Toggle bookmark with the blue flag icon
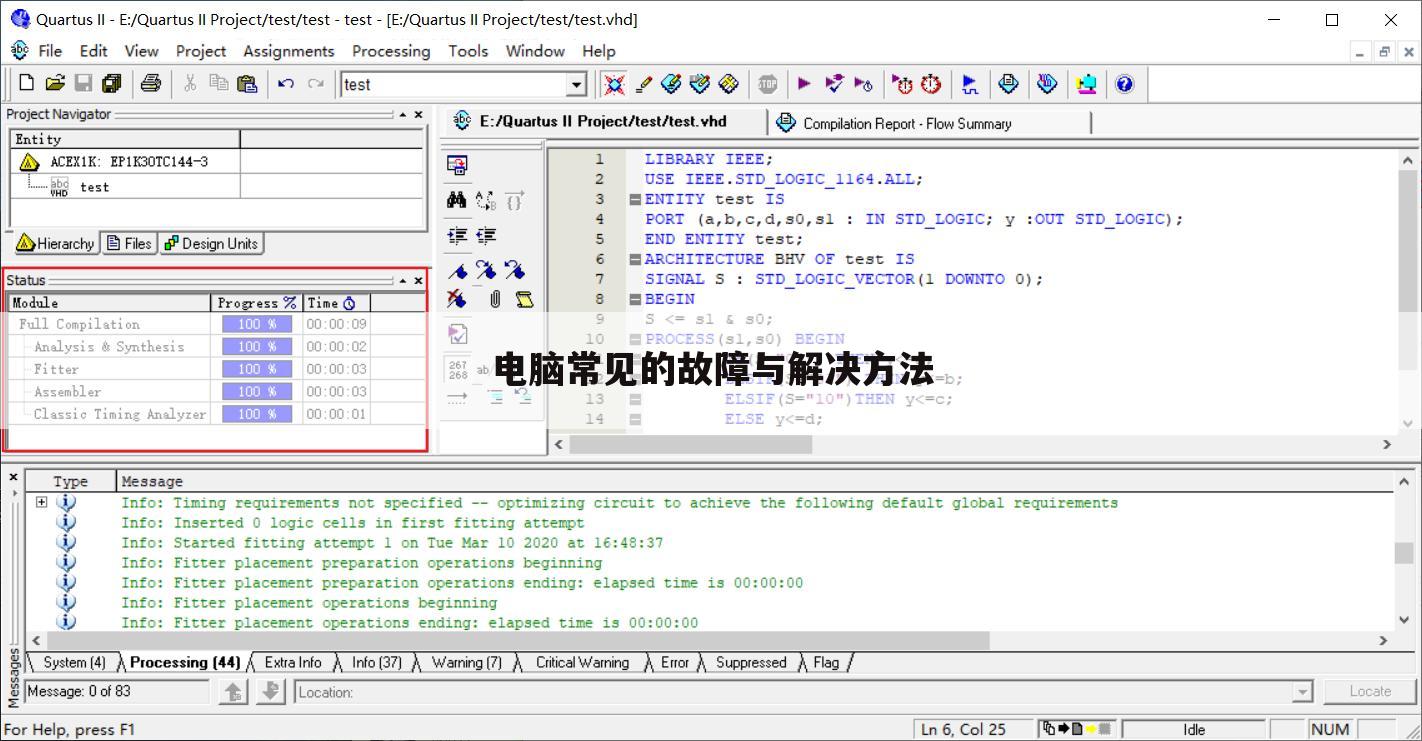This screenshot has width=1422, height=741. point(457,270)
